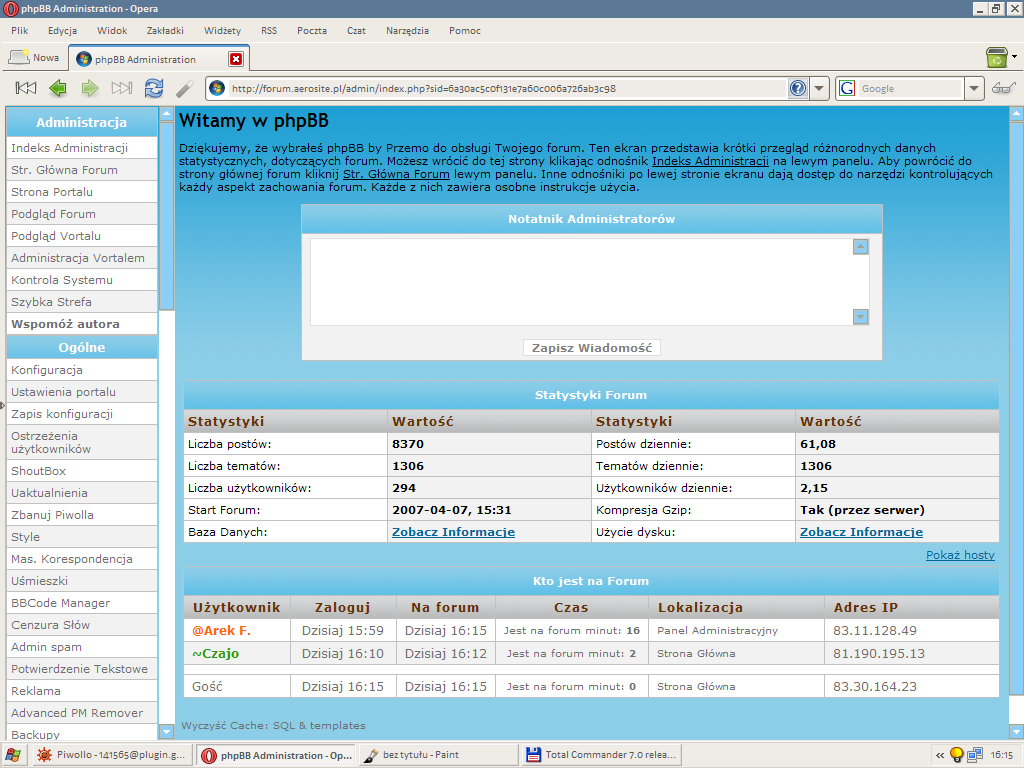The width and height of the screenshot is (1024, 768).
Task: Click the site icon in the address bar
Action: pyautogui.click(x=217, y=88)
